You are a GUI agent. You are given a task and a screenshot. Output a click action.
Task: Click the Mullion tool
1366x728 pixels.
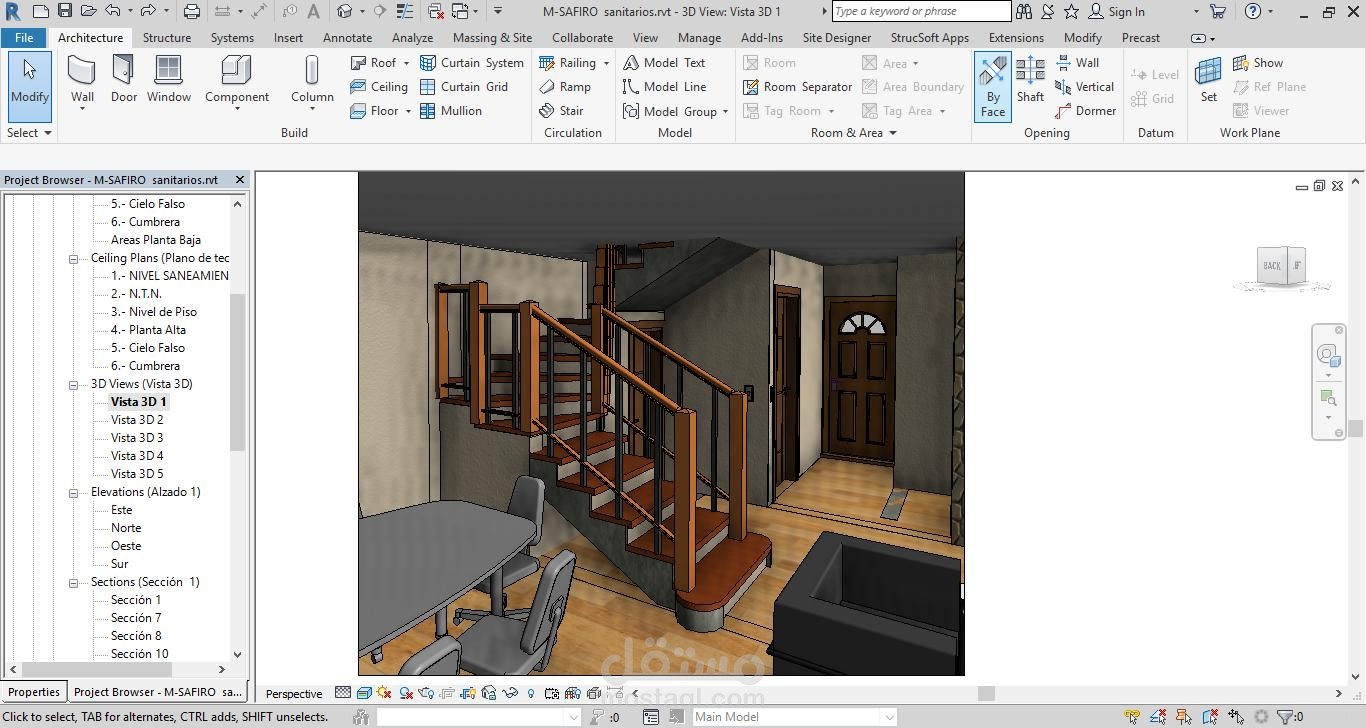(450, 110)
